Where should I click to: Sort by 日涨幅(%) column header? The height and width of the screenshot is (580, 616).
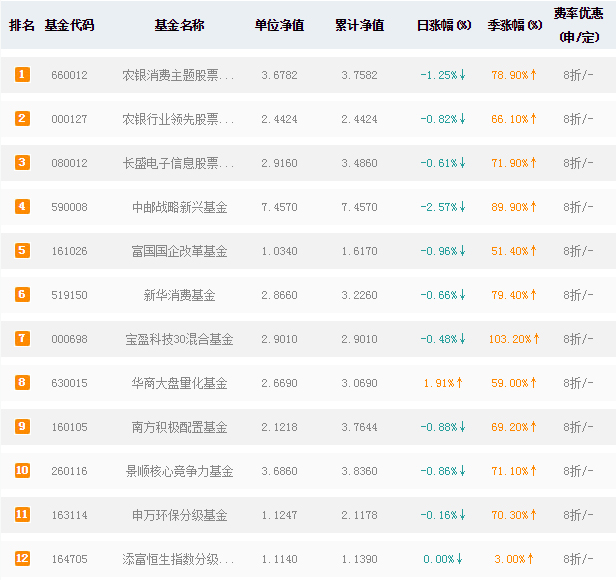[444, 25]
